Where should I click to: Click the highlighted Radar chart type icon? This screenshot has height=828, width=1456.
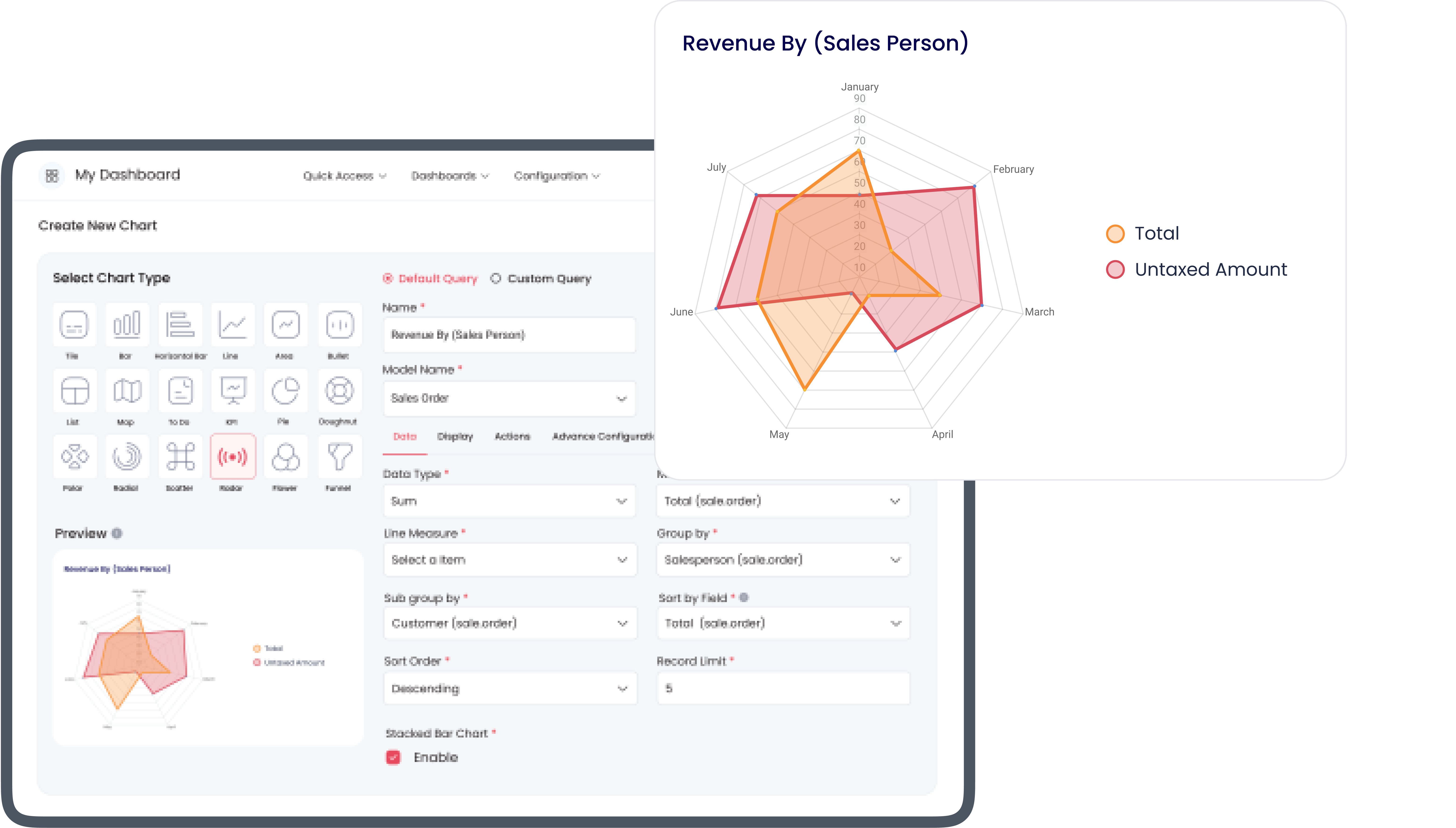click(x=233, y=457)
